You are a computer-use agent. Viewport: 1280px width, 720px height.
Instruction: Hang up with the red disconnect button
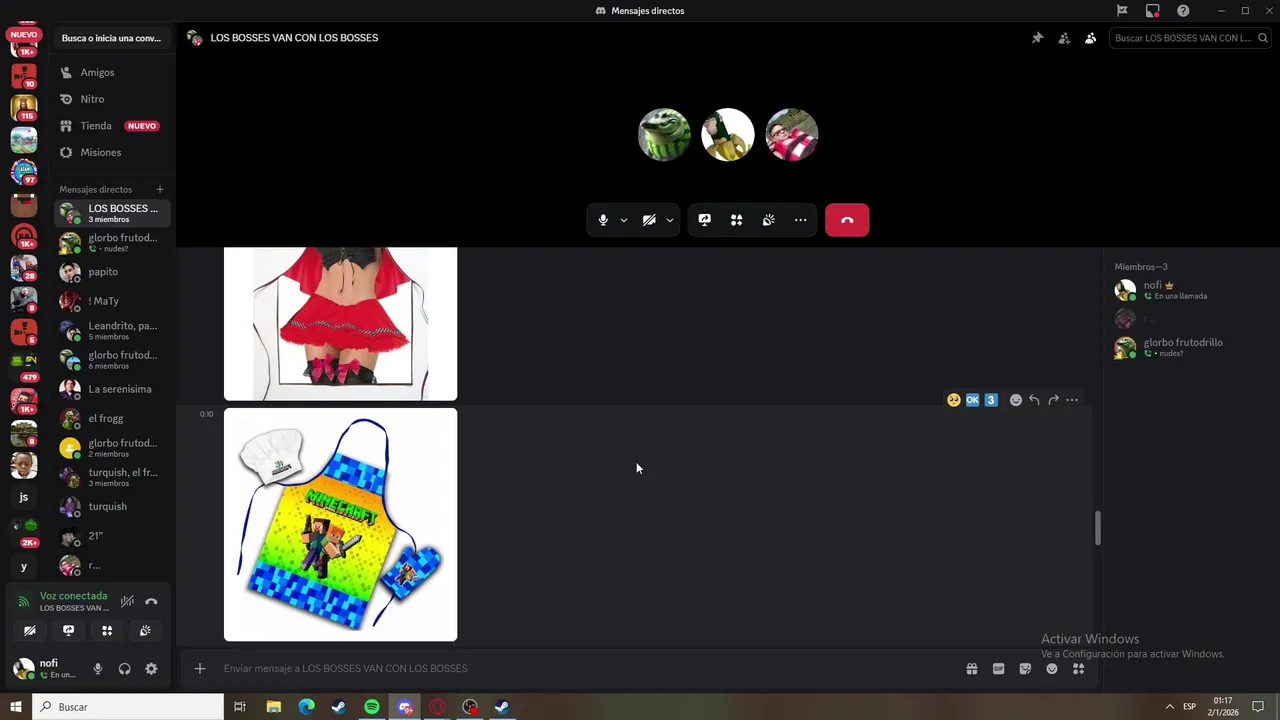click(847, 220)
